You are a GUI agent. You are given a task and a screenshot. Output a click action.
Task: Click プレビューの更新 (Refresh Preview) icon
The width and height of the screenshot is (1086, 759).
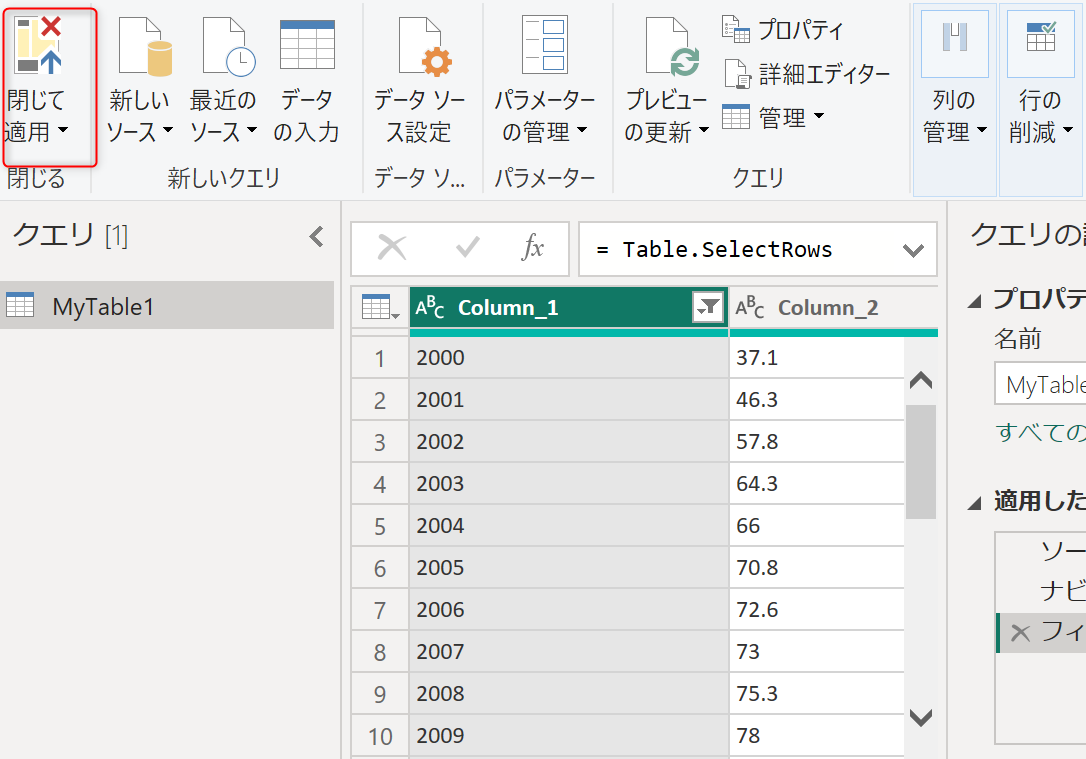[669, 48]
